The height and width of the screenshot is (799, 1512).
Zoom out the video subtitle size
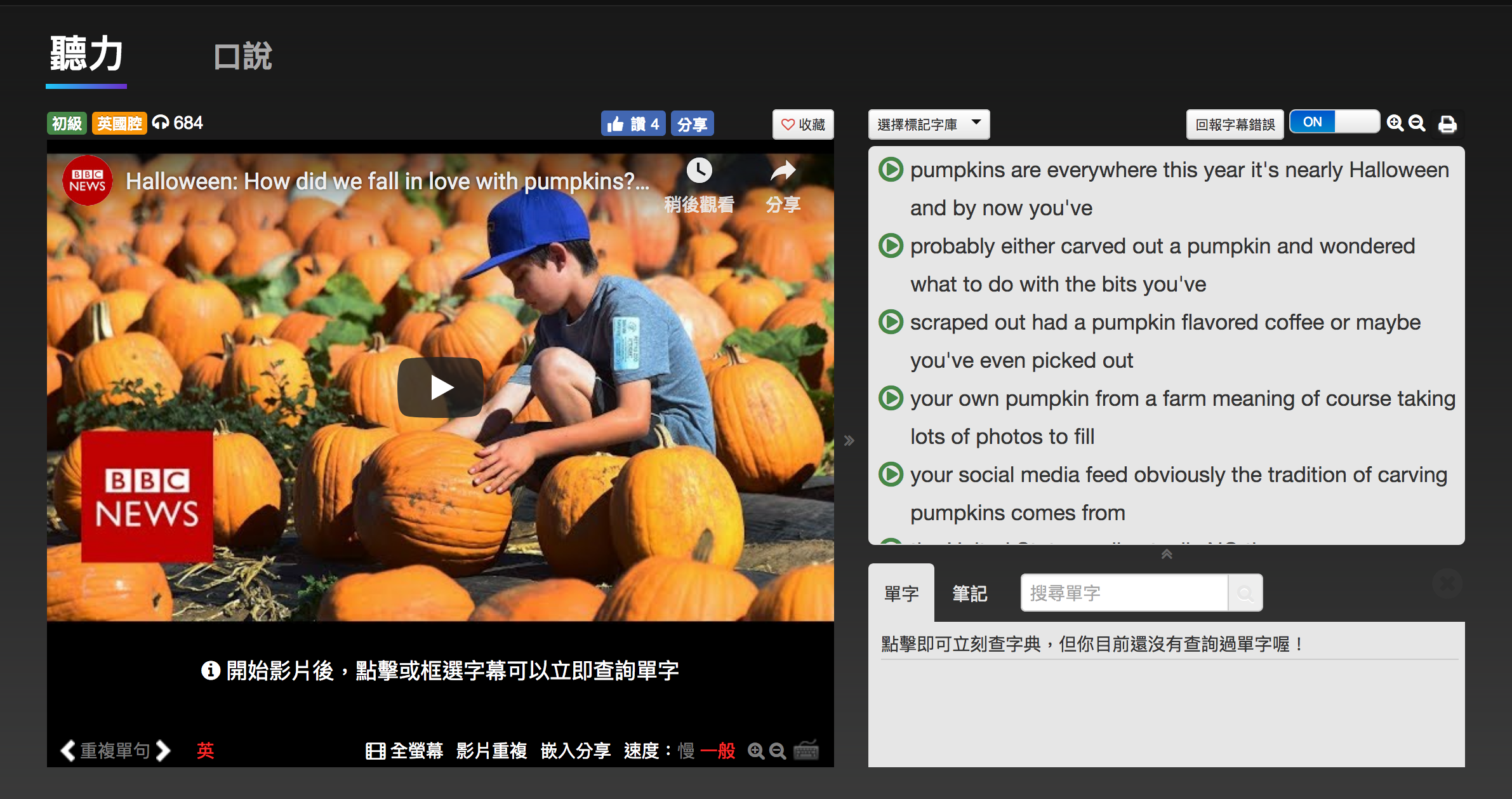click(x=778, y=751)
